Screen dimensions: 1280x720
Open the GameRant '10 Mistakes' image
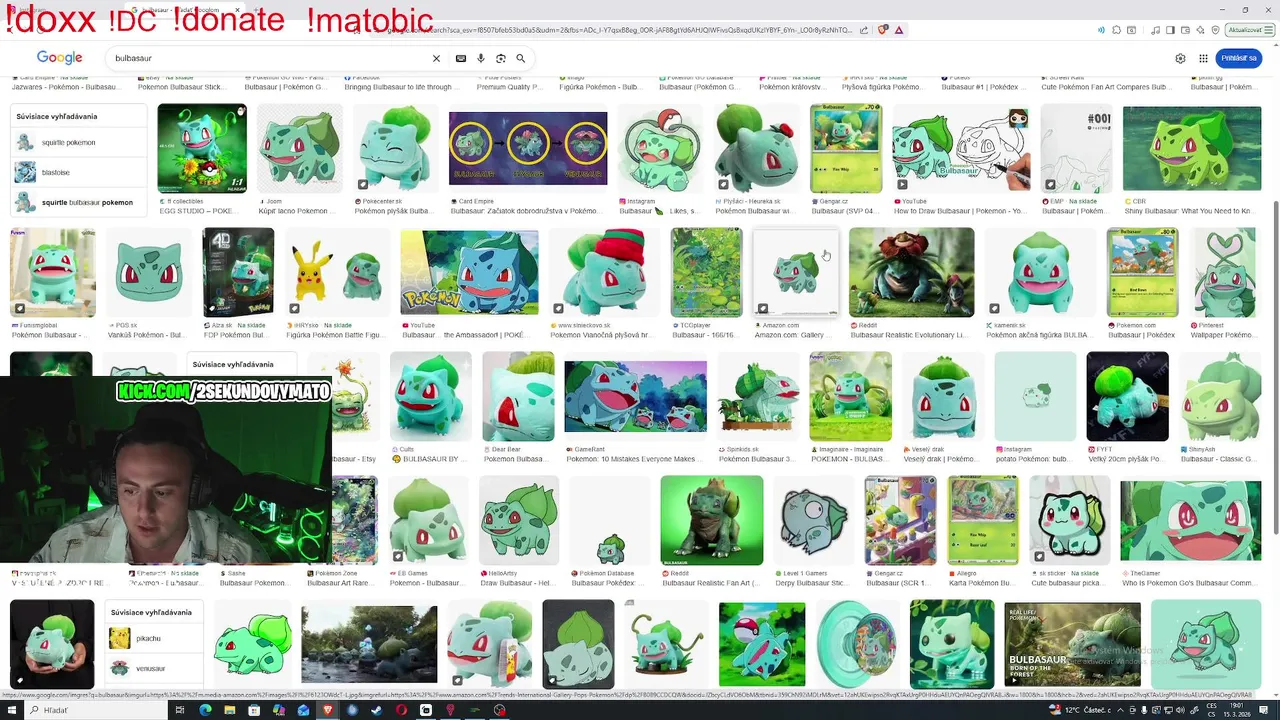(x=635, y=397)
